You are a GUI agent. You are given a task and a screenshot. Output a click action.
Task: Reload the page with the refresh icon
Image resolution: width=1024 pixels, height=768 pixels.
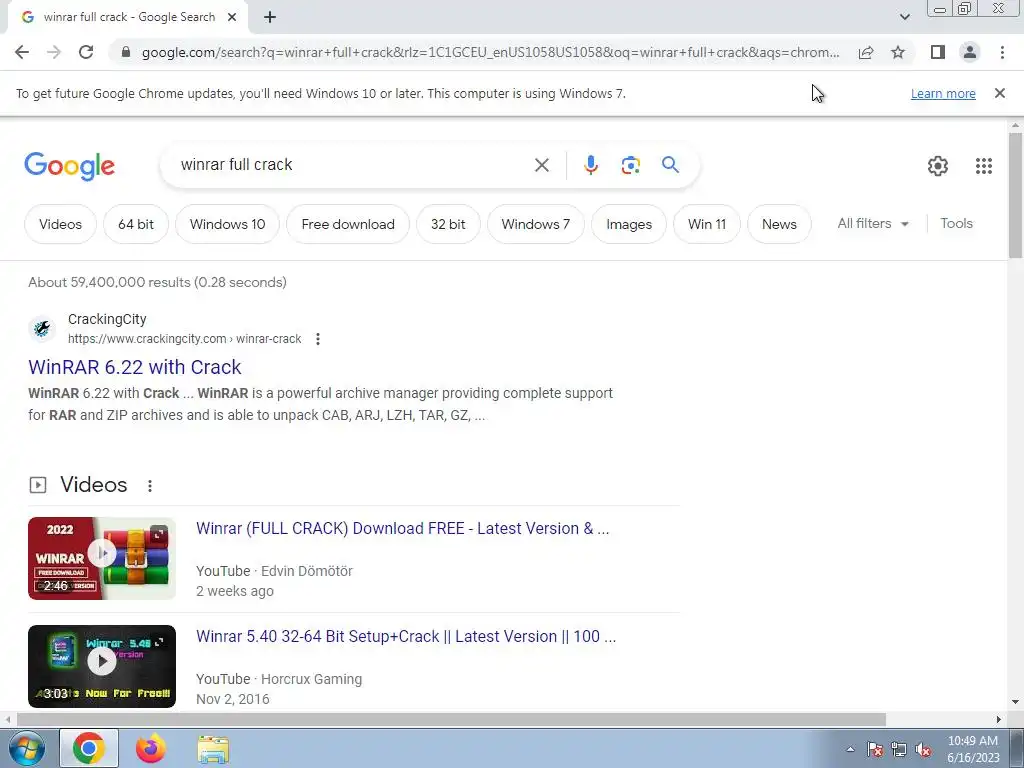click(x=86, y=52)
